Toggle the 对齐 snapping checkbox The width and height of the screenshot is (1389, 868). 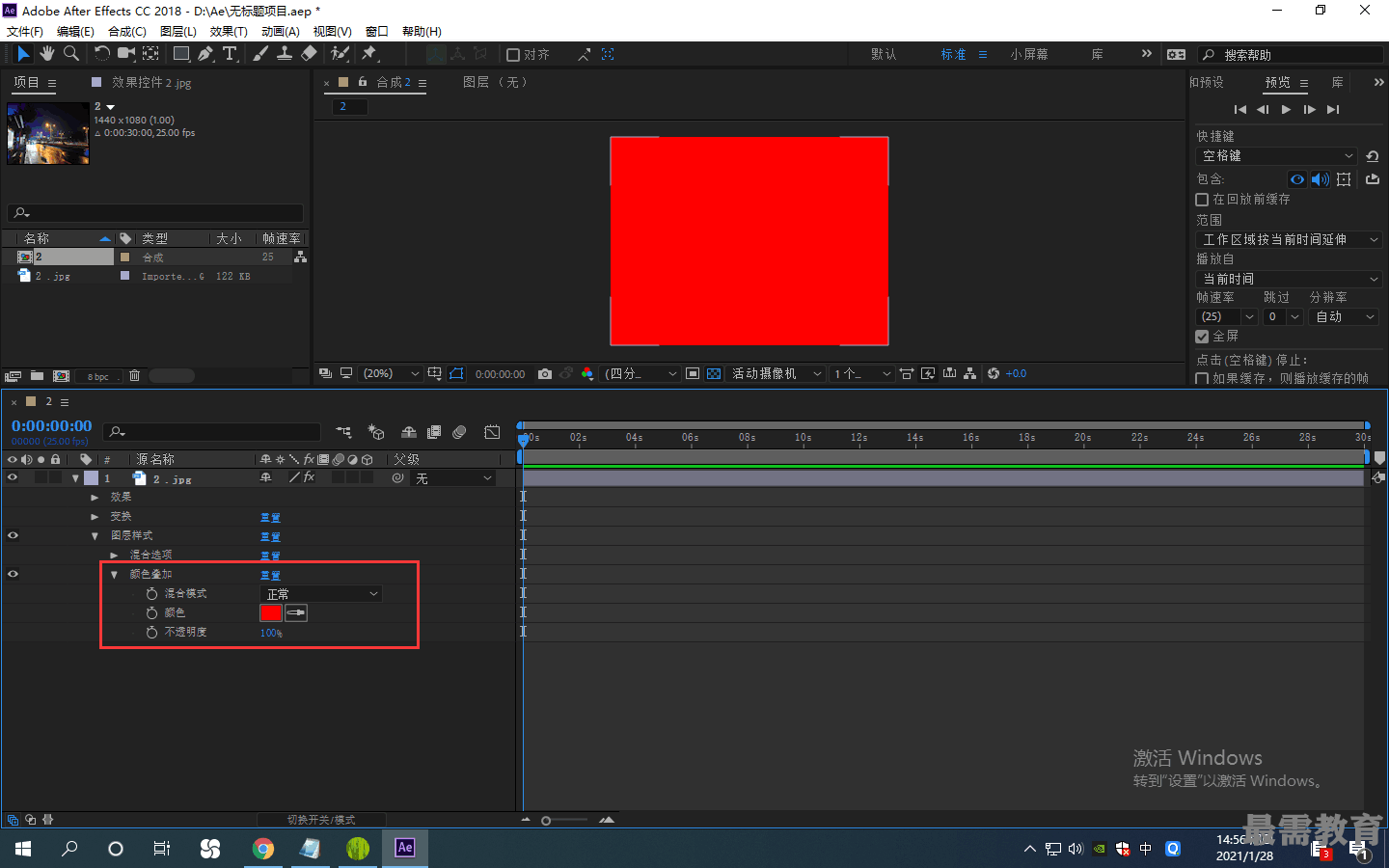[x=513, y=55]
